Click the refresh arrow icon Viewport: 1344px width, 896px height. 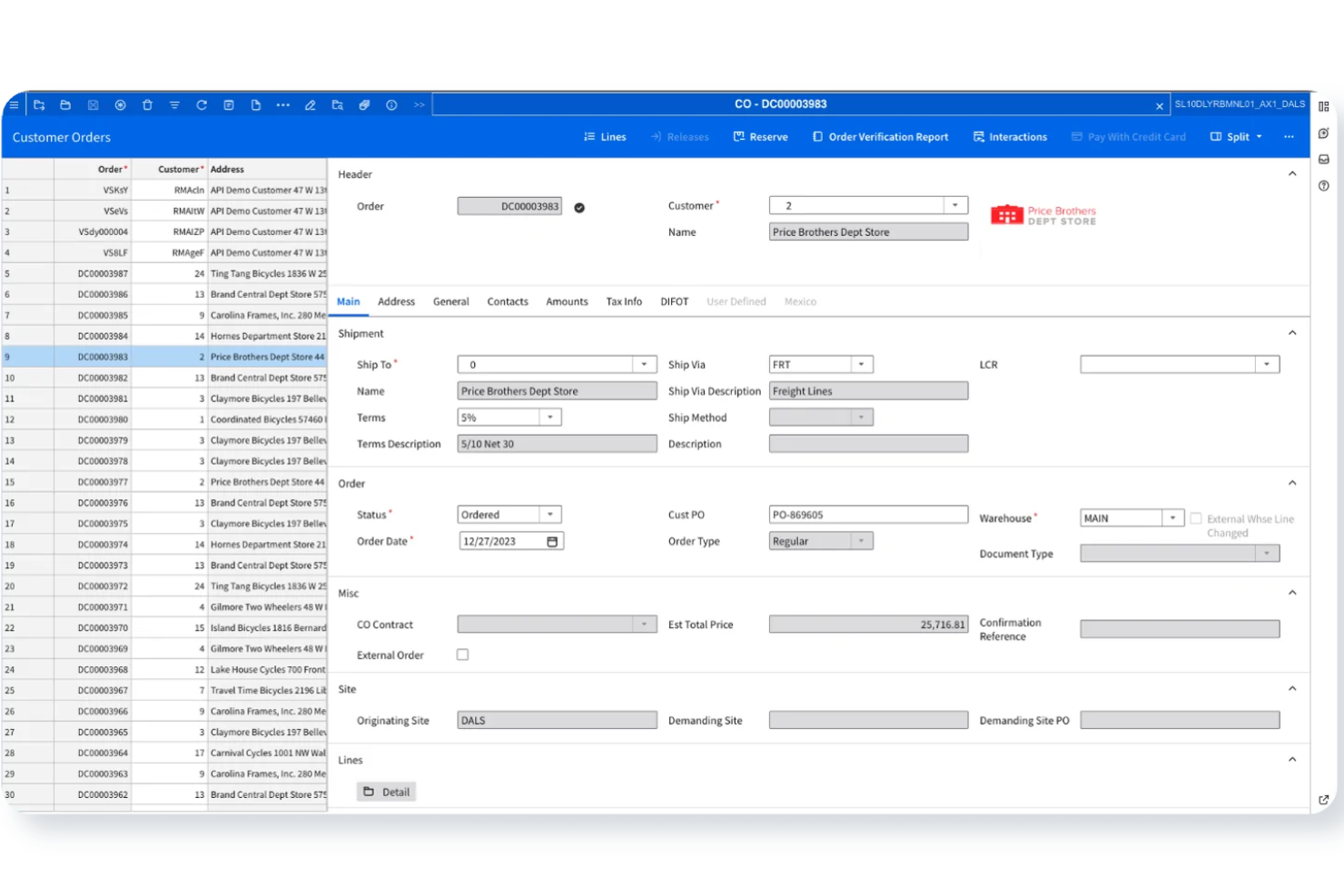click(202, 105)
